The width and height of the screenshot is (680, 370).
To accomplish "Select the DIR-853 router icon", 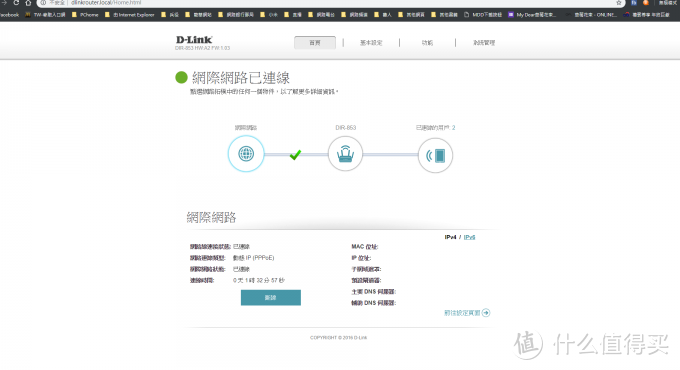I will point(345,154).
